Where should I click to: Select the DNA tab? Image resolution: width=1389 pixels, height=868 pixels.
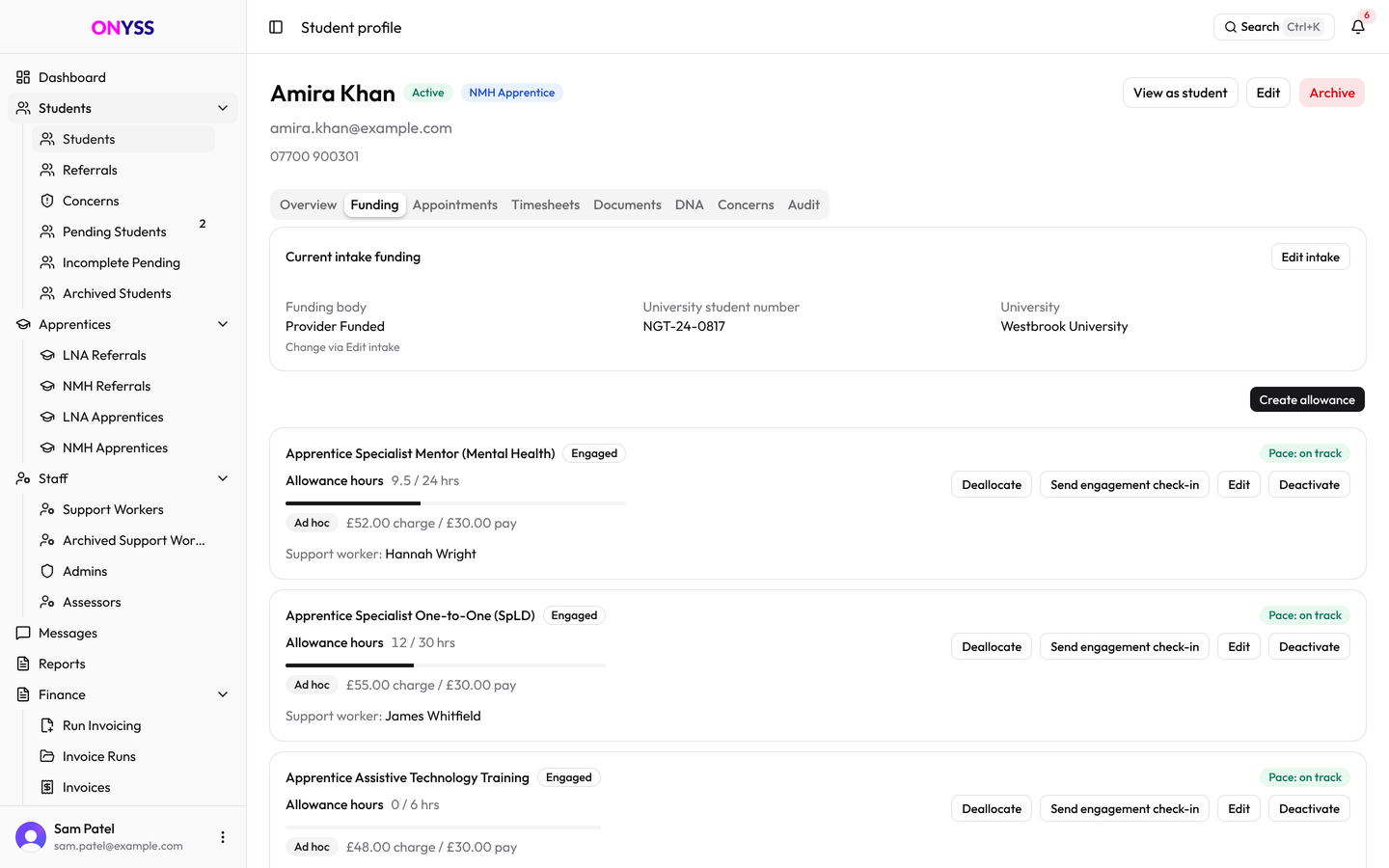690,204
